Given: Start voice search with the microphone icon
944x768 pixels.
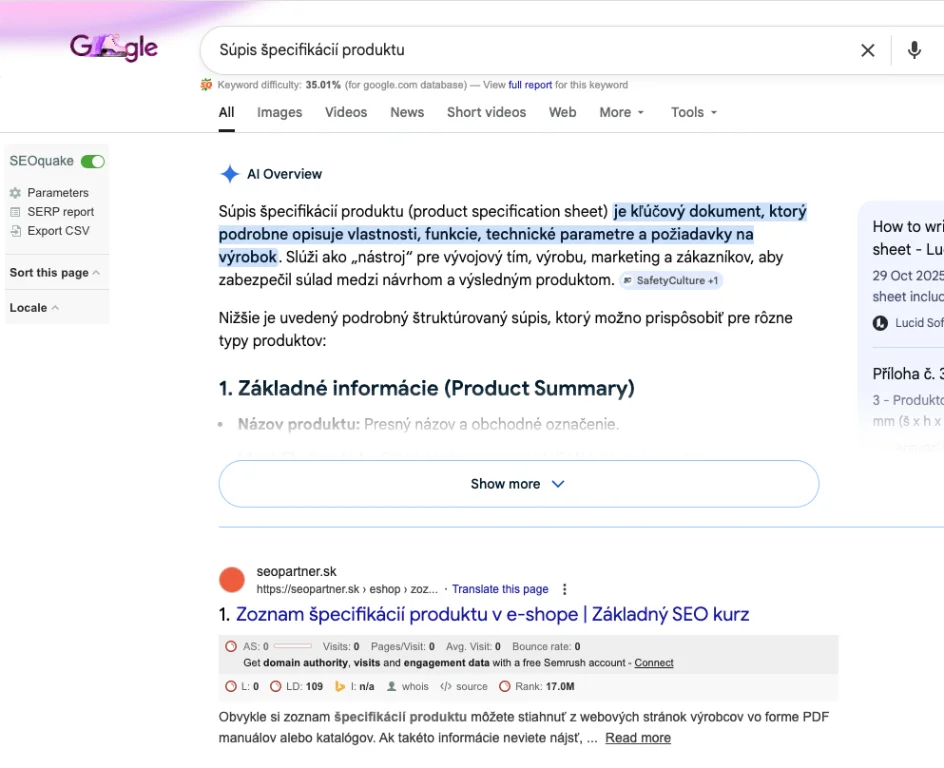Looking at the screenshot, I should [x=914, y=50].
